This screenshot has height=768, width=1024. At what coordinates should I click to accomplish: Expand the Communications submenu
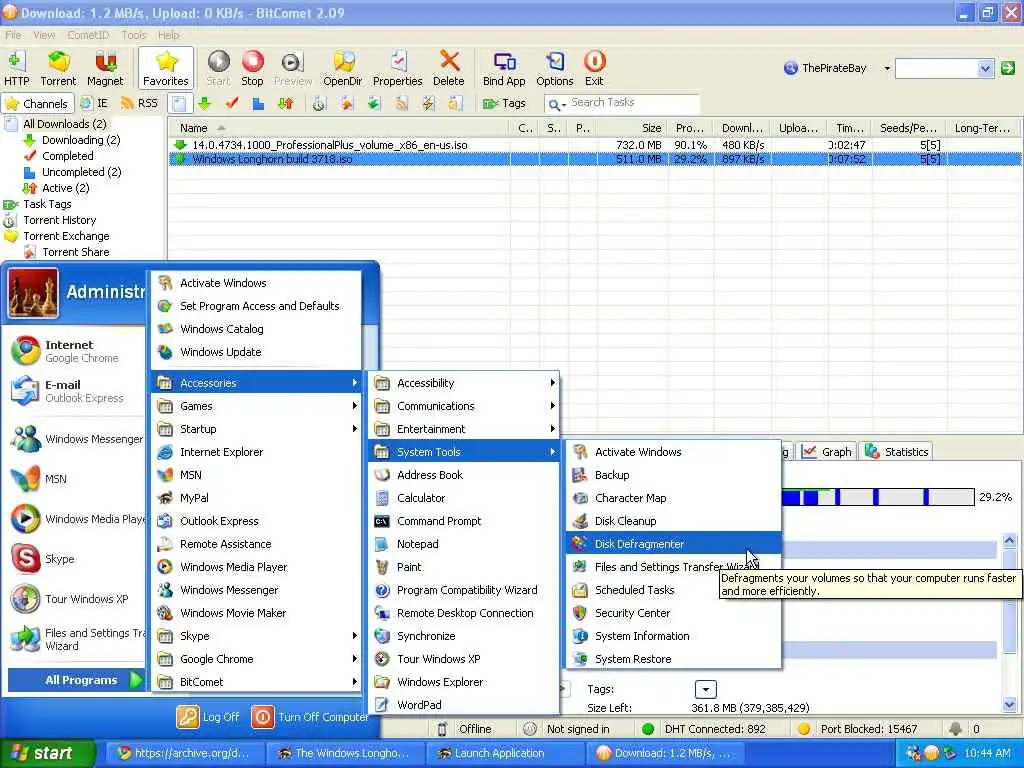click(464, 406)
